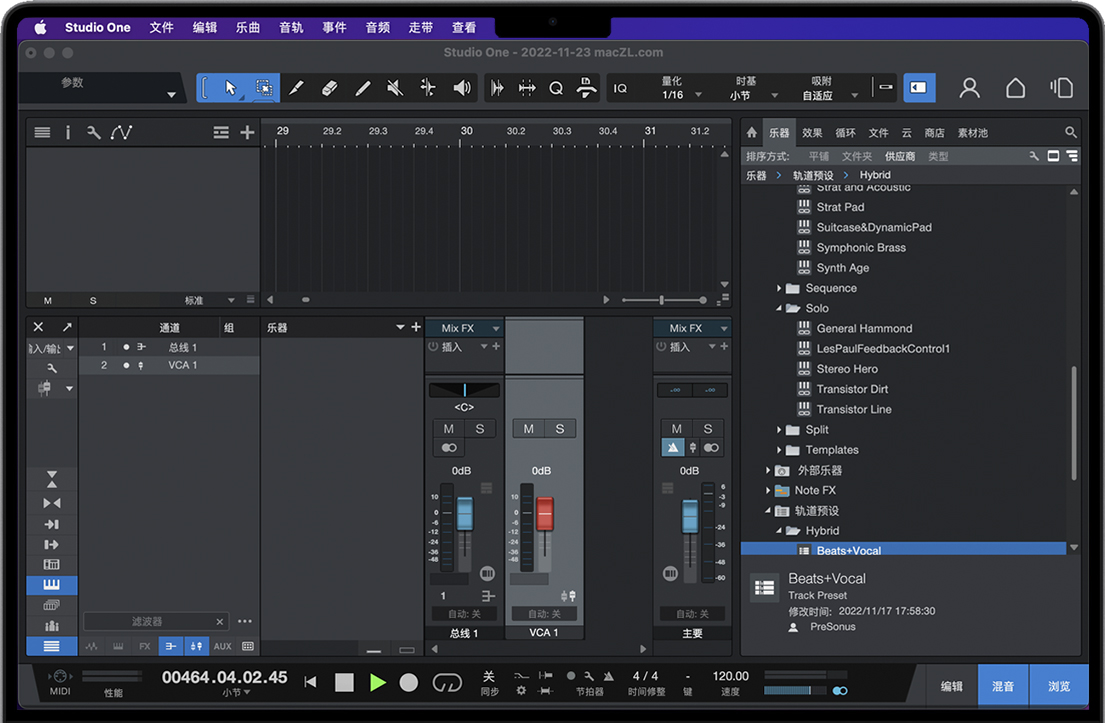Select the Mute tool in toolbar
Image resolution: width=1105 pixels, height=723 pixels.
[395, 88]
